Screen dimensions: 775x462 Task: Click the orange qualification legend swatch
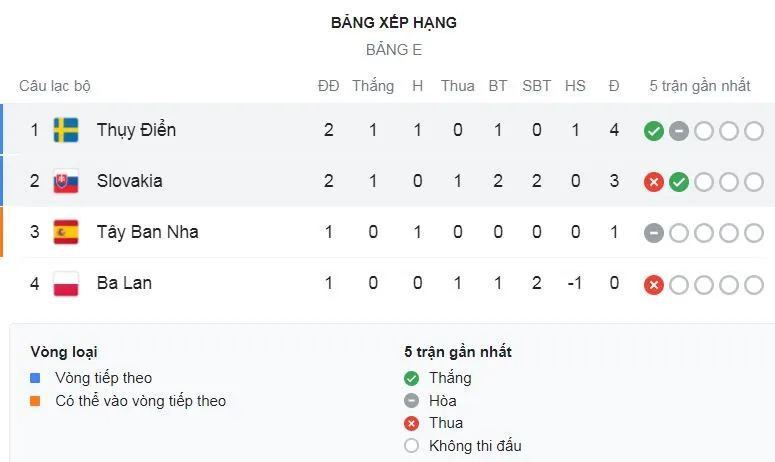tap(35, 401)
